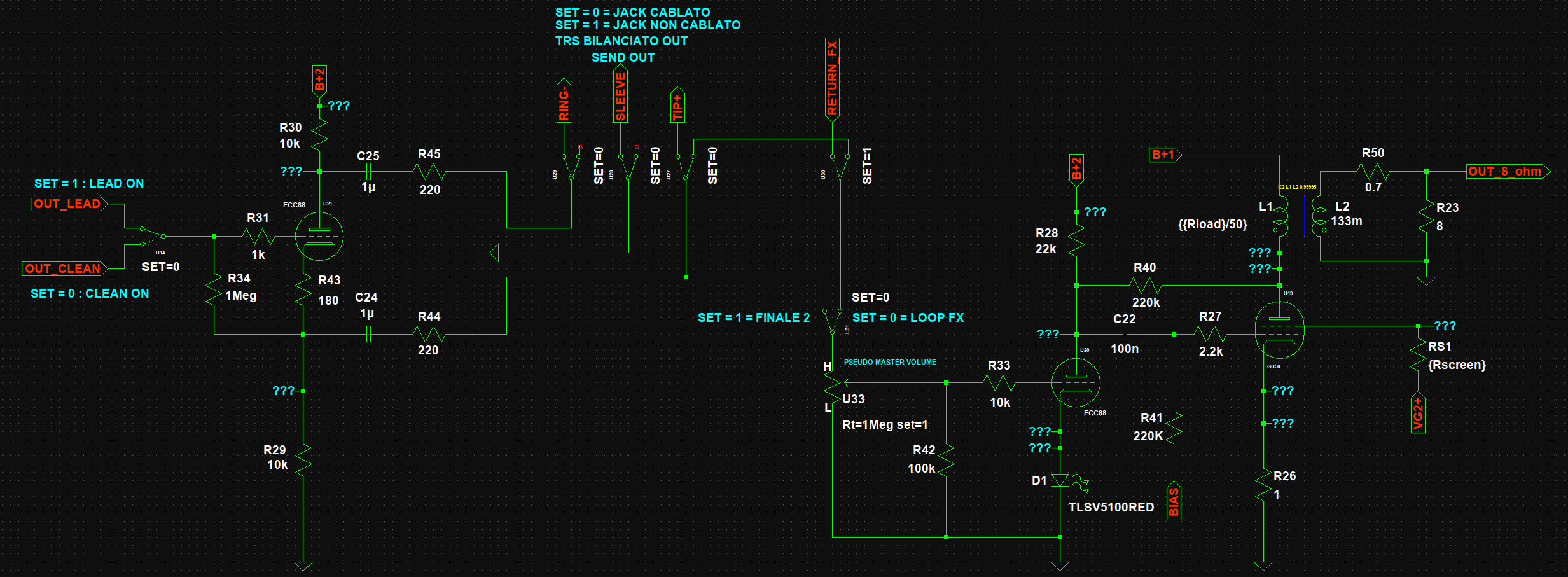Toggle the U14 lead/clean selector switch
Image resolution: width=1568 pixels, height=577 pixels.
(153, 236)
